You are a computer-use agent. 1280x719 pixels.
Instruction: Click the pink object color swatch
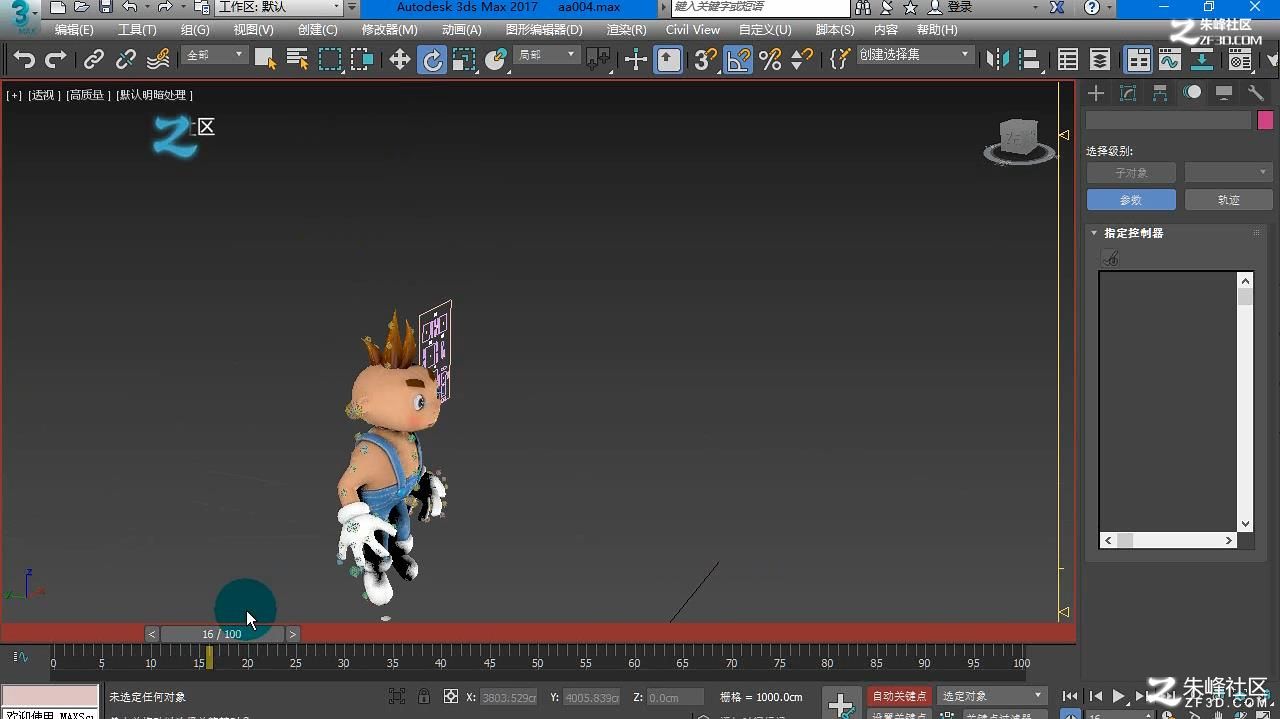(1265, 120)
